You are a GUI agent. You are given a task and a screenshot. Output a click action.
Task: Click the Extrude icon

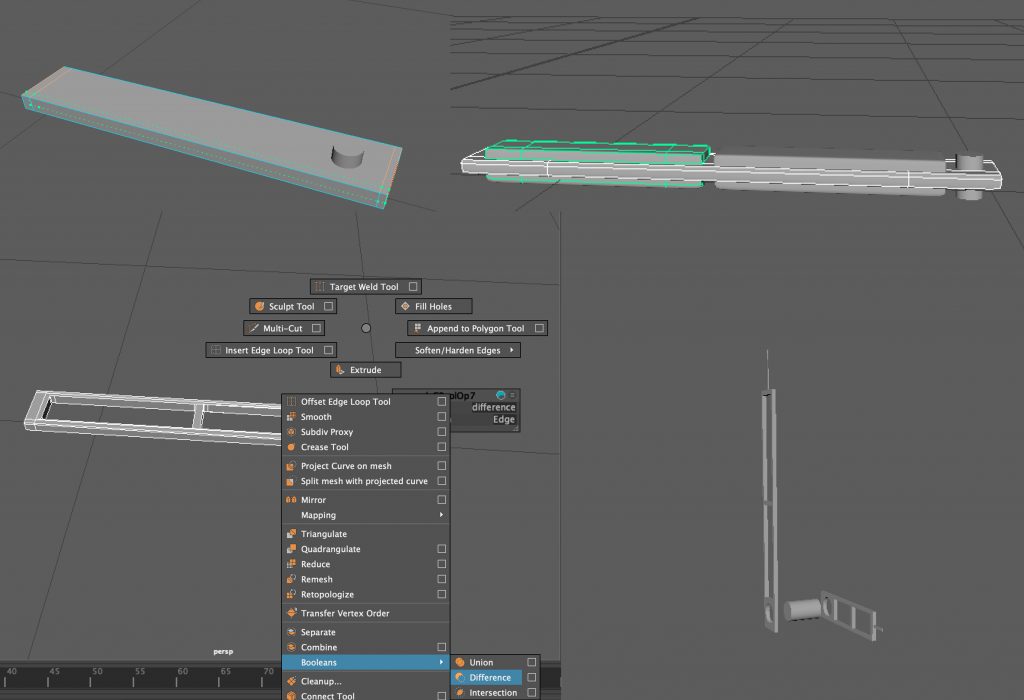point(340,370)
